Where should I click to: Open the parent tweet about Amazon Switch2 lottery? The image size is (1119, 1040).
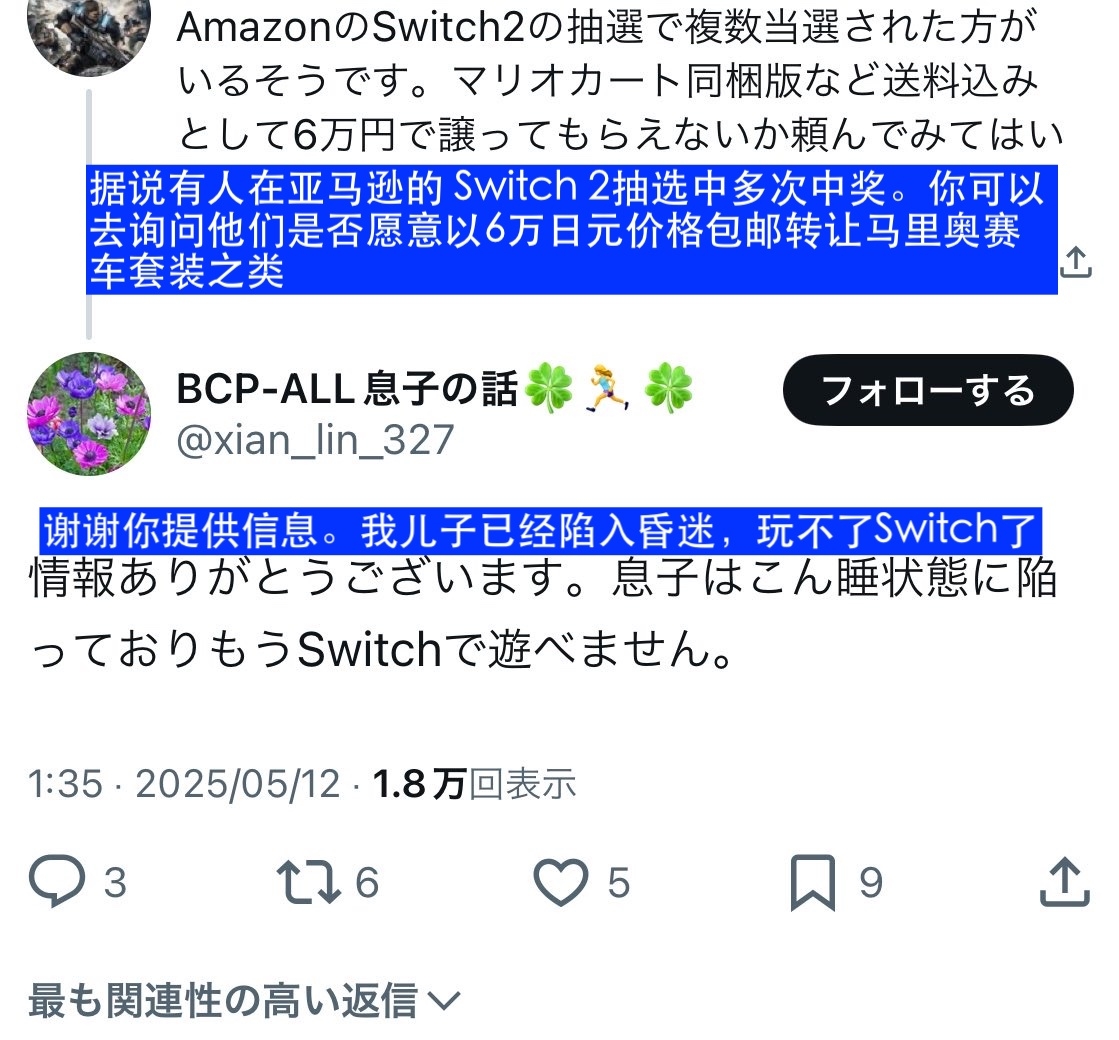tap(619, 80)
